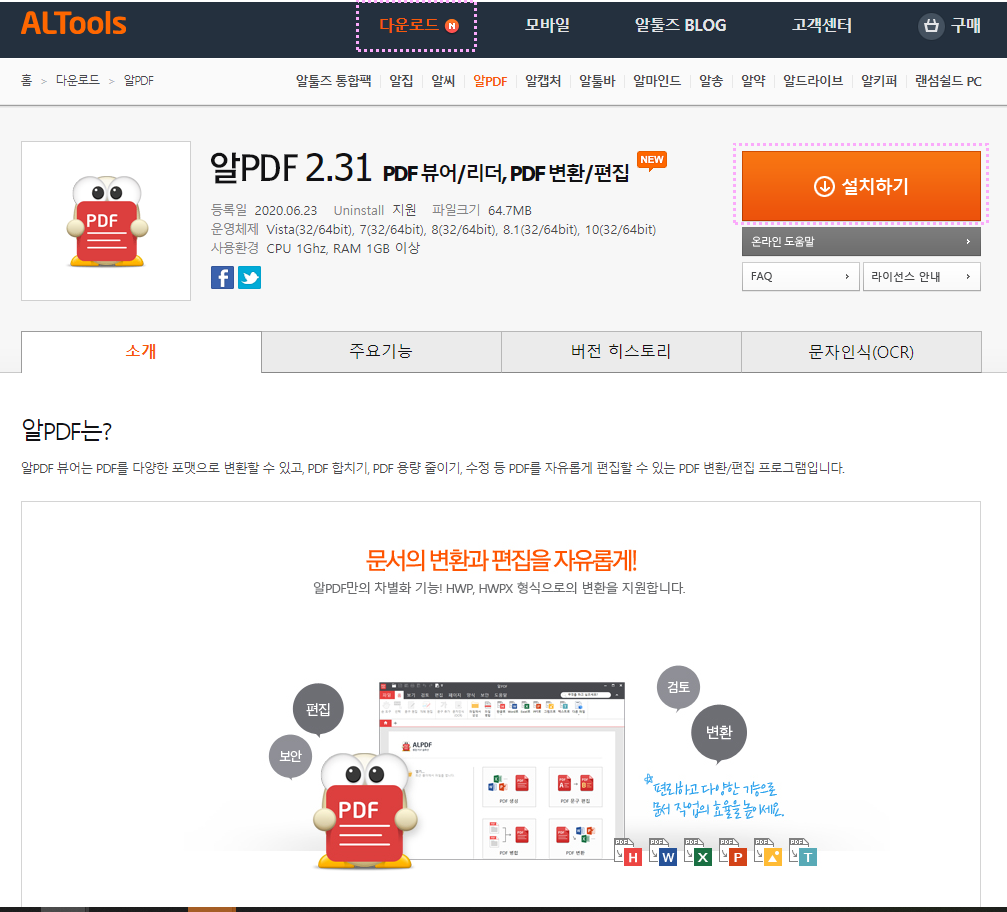Click the PDF to text (T) icon

coord(803,852)
